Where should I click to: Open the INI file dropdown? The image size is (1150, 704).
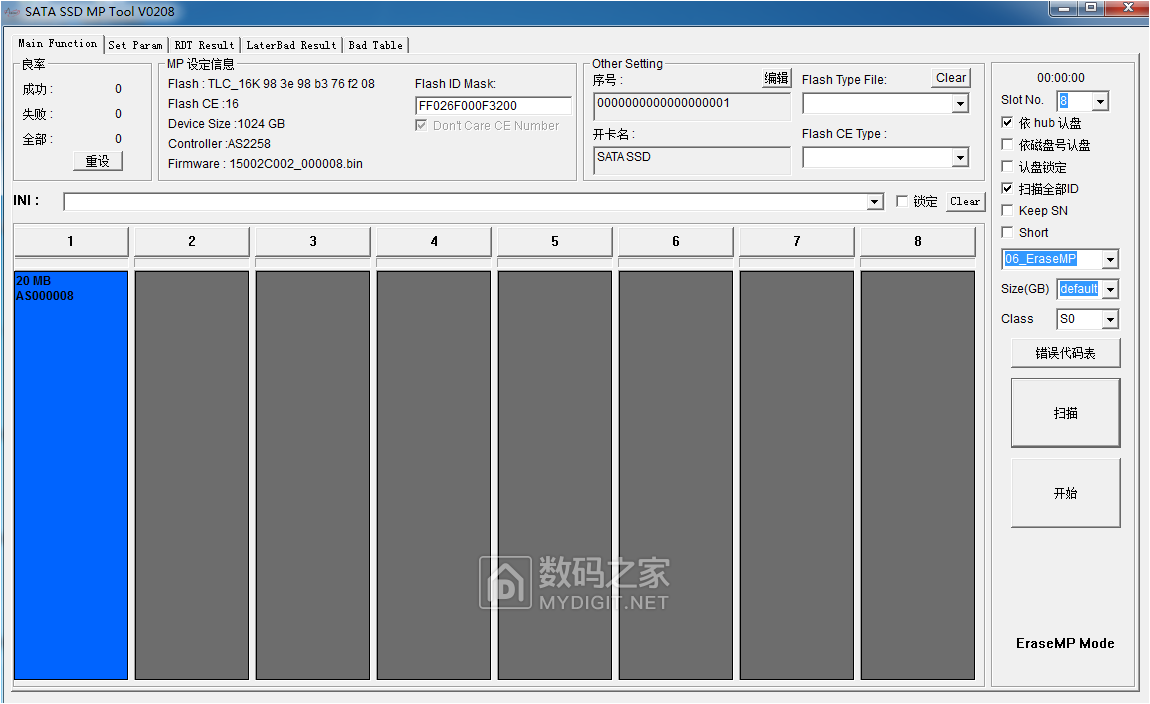pyautogui.click(x=874, y=202)
